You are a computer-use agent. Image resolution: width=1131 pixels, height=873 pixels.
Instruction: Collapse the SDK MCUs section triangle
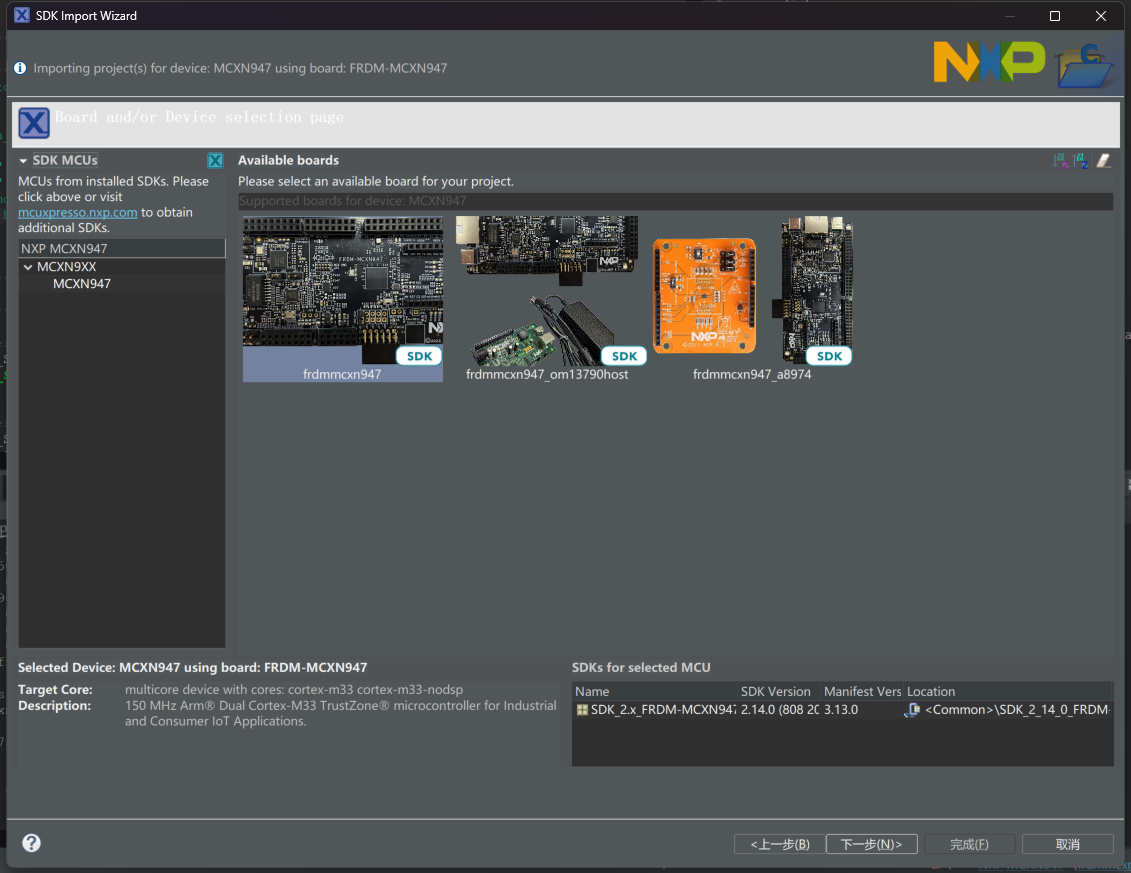coord(23,161)
